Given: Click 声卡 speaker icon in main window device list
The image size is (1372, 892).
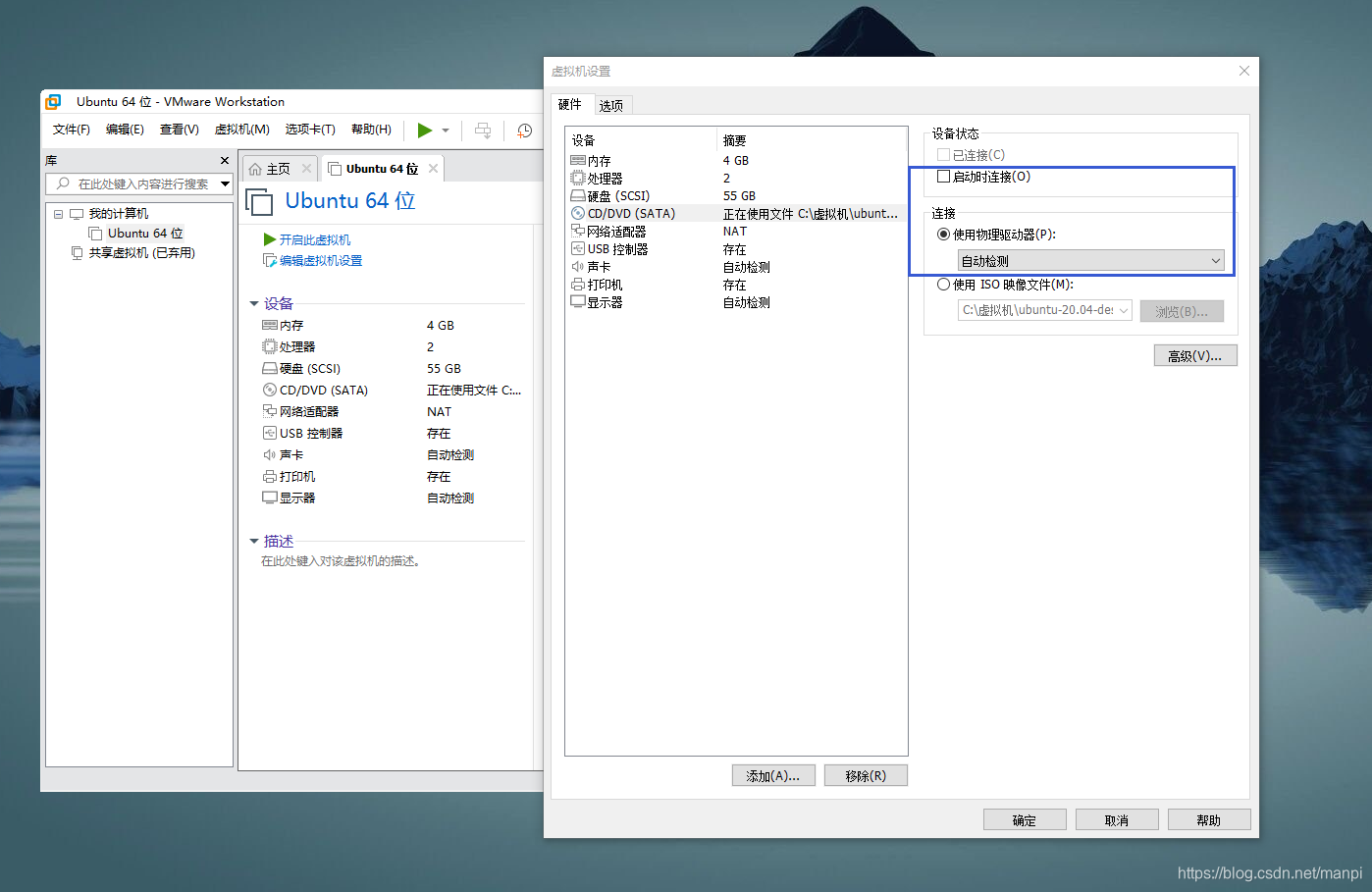Looking at the screenshot, I should (270, 455).
